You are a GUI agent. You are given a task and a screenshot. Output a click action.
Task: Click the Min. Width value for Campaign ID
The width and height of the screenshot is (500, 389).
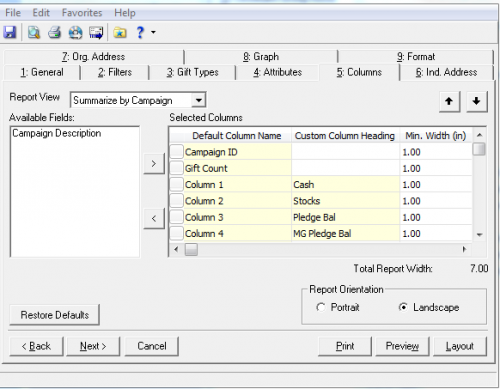[x=436, y=152]
